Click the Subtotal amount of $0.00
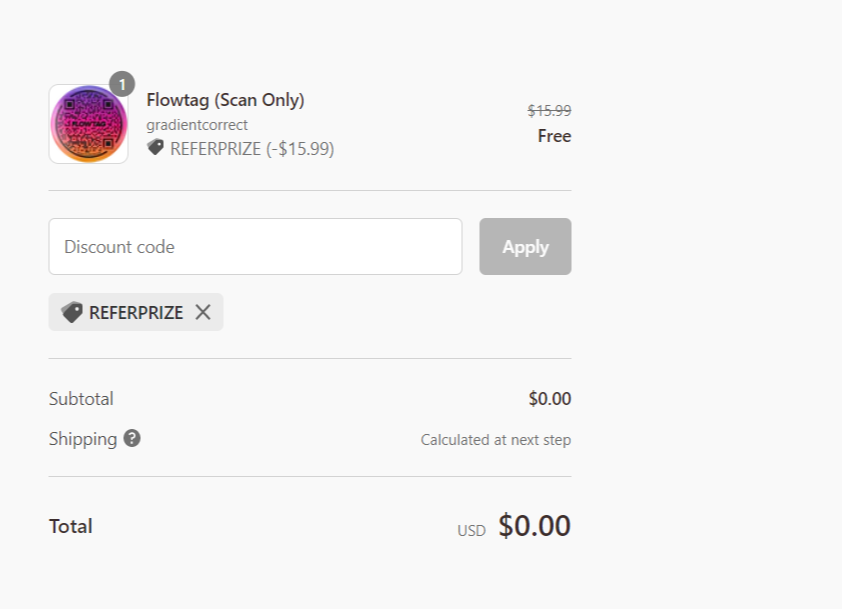 tap(551, 398)
